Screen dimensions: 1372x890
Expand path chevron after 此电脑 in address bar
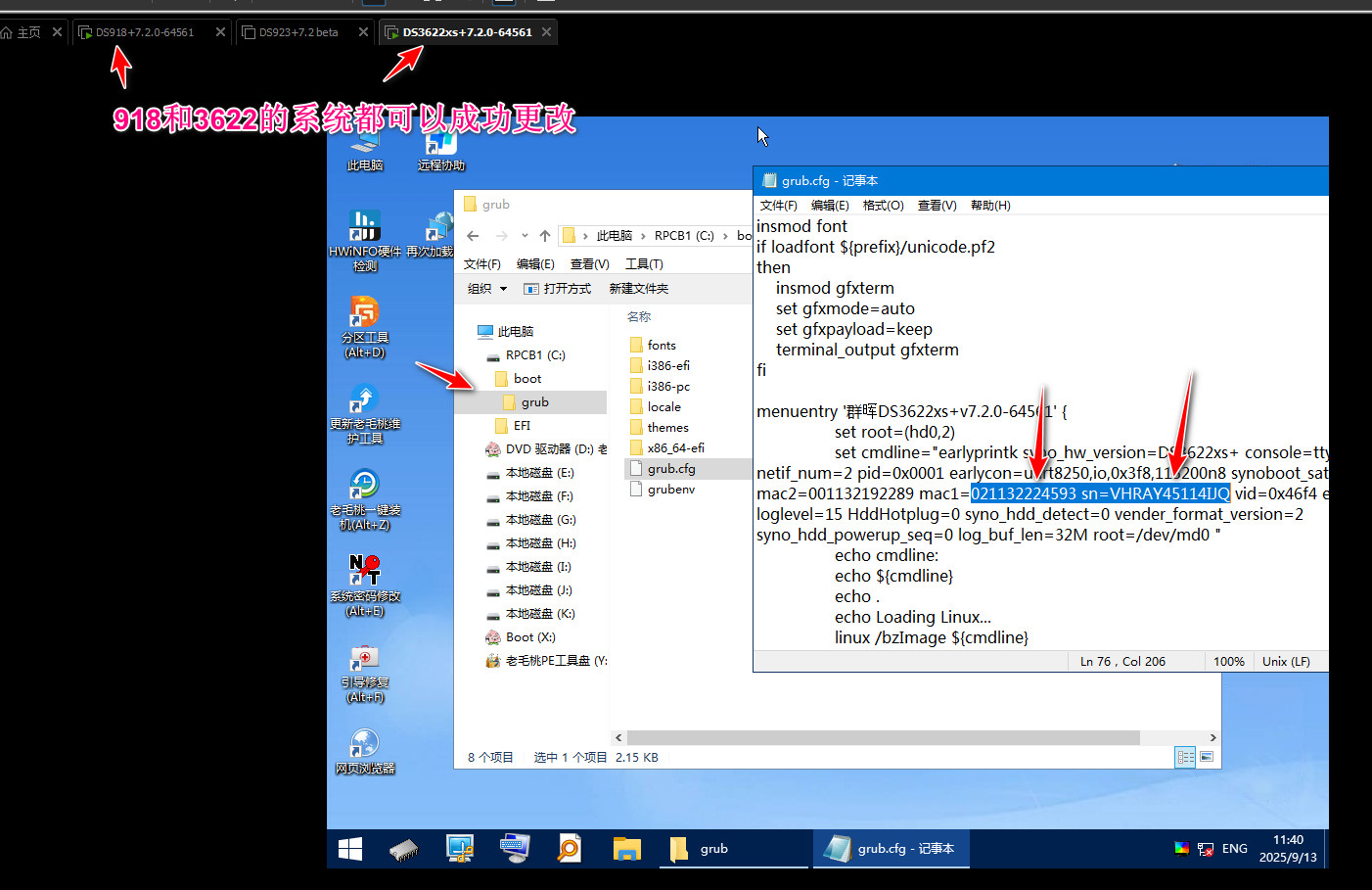[644, 236]
